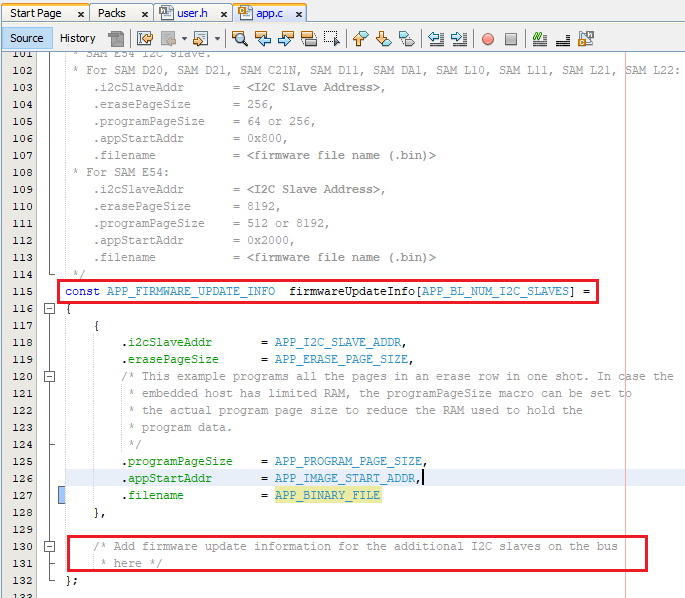Switch to History view
The width and height of the screenshot is (685, 598).
coord(77,38)
